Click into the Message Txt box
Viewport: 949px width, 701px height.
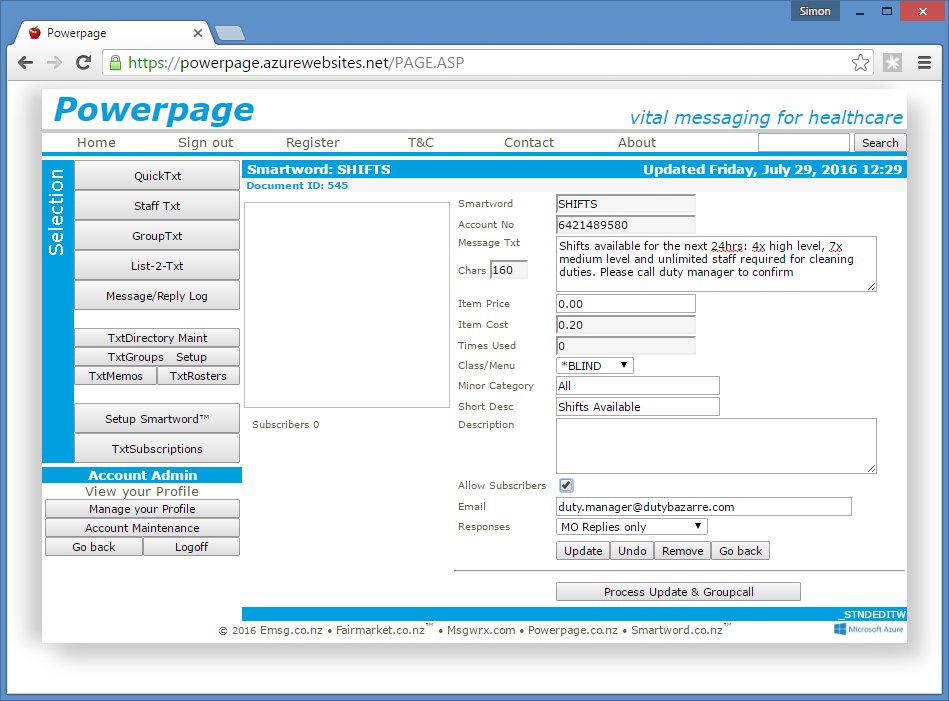tap(715, 264)
